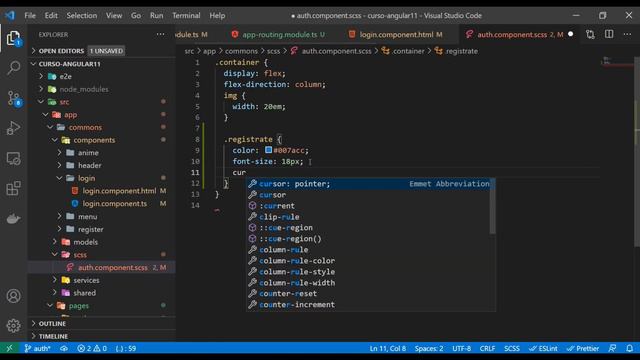Click the VS Code logo icon
Viewport: 640px width, 360px height.
10,16
